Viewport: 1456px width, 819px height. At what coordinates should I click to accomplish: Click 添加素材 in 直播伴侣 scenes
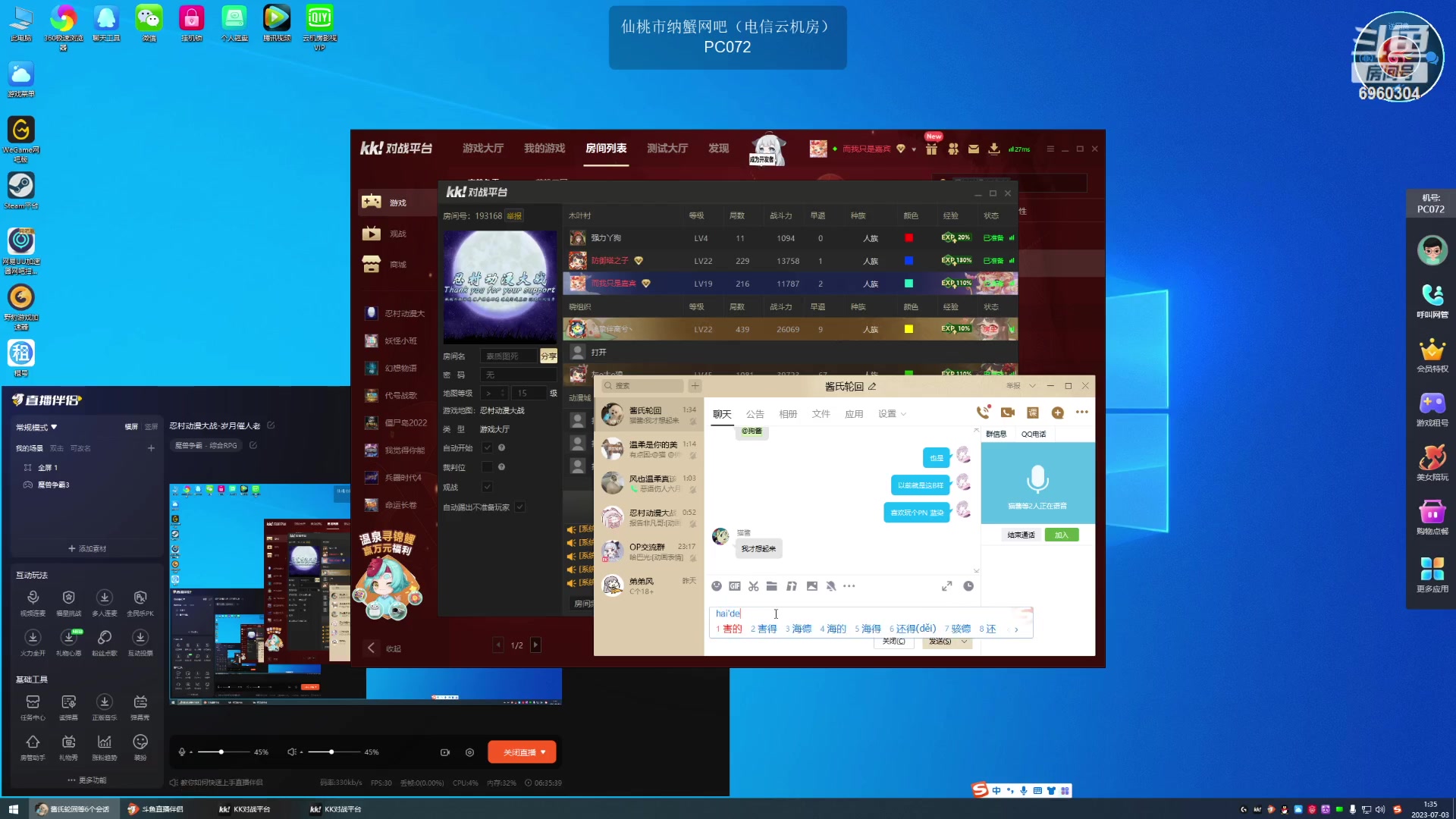point(87,548)
